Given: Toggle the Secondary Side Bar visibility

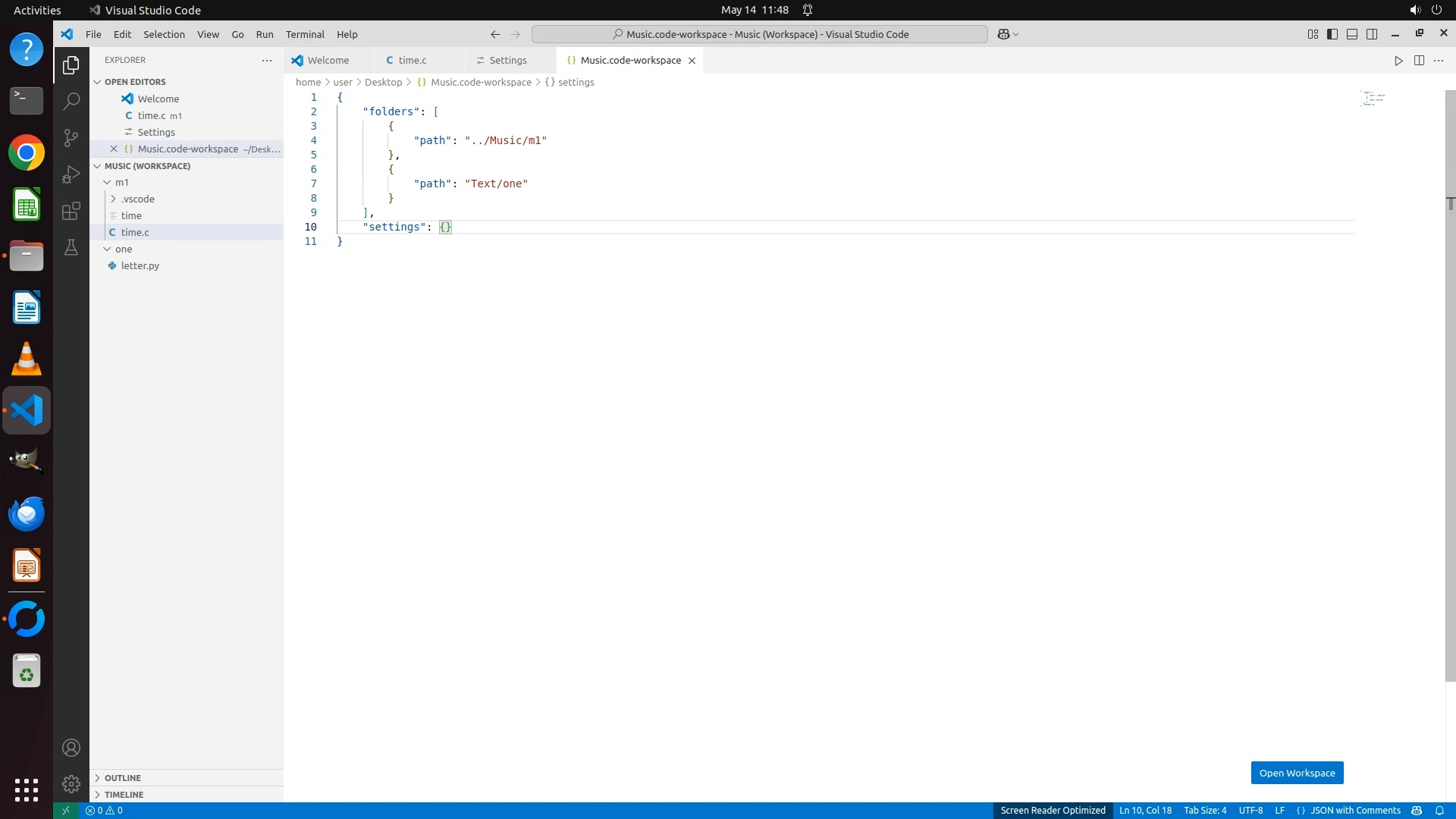Looking at the screenshot, I should [x=1371, y=34].
